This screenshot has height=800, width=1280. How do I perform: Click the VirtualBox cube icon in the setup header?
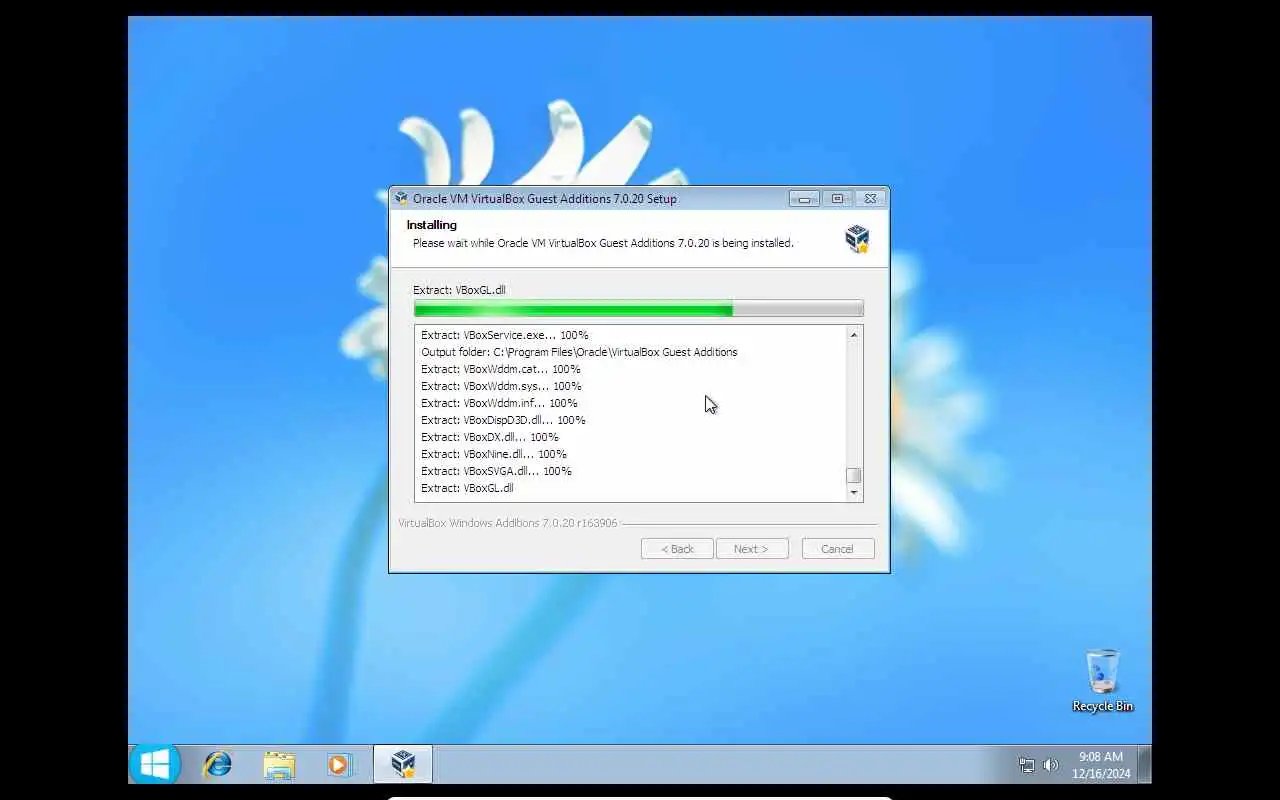[857, 238]
